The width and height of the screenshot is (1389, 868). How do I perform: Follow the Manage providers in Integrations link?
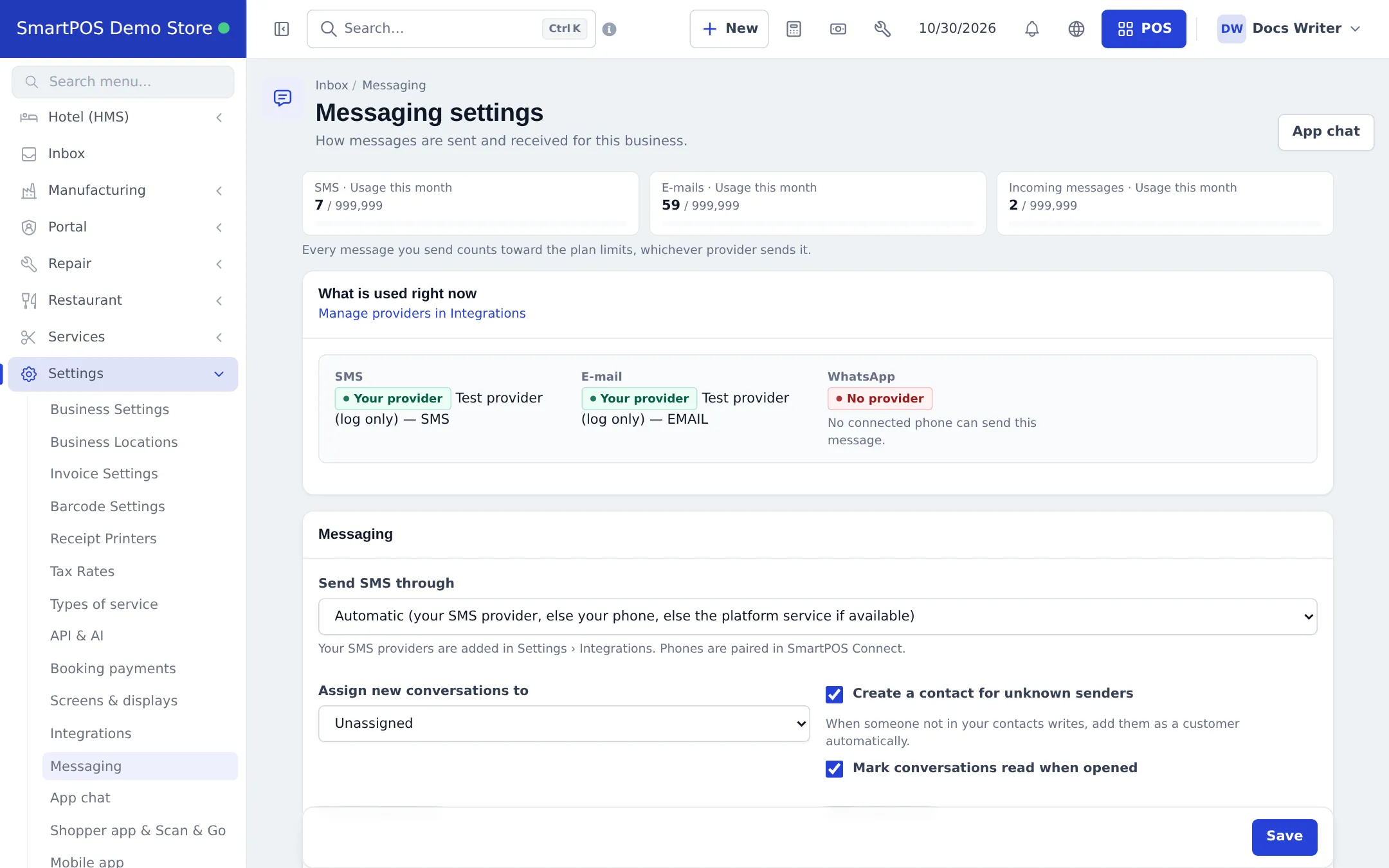click(x=422, y=313)
